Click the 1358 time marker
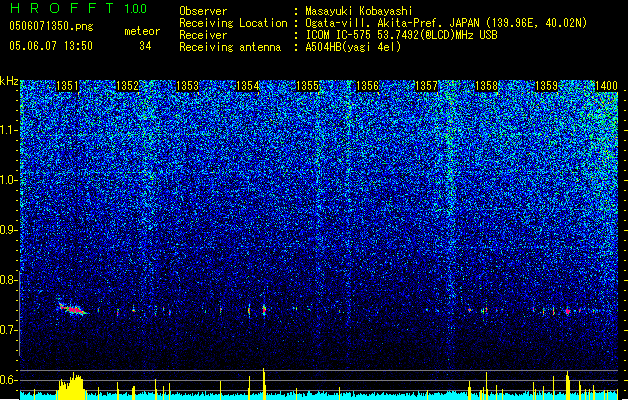Viewport: 629px width, 400px height. pos(486,86)
